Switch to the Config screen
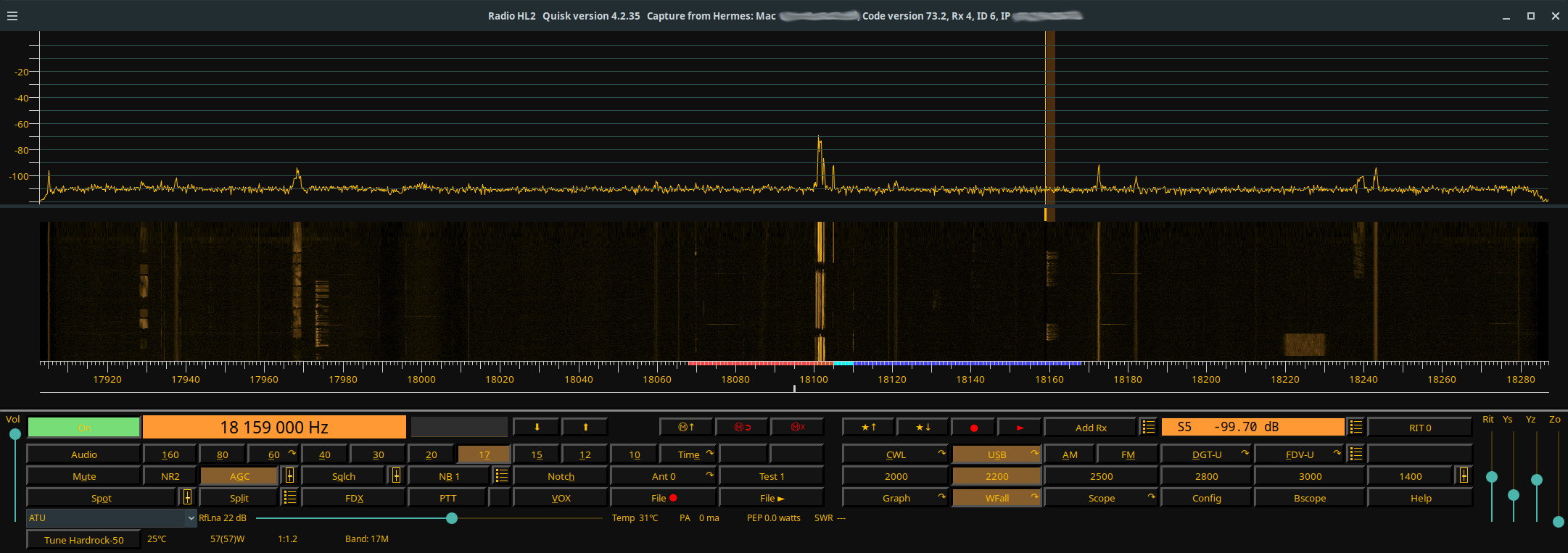 click(x=1206, y=498)
